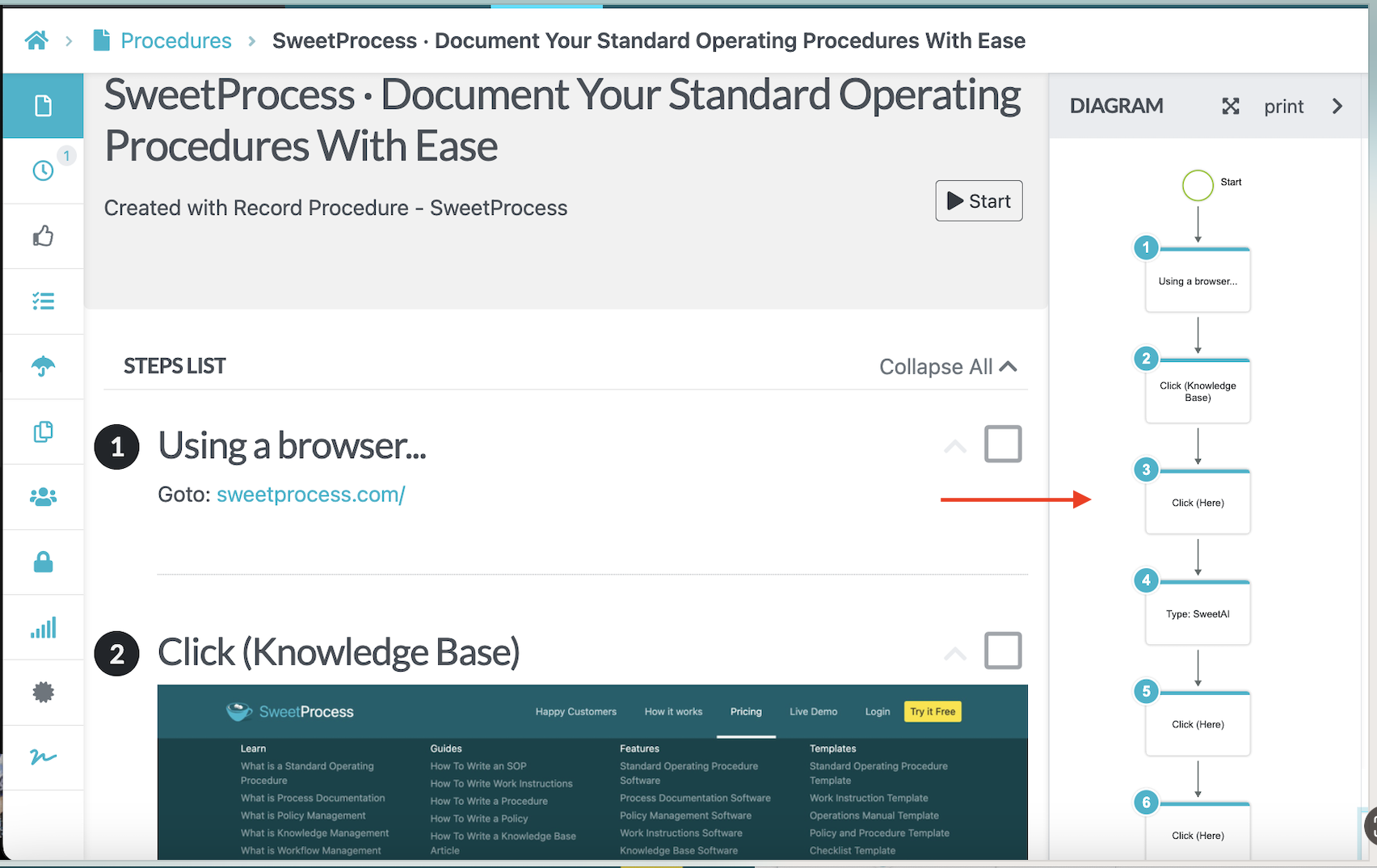The width and height of the screenshot is (1377, 868).
Task: Click the DIAGRAM panel title
Action: click(x=1116, y=106)
